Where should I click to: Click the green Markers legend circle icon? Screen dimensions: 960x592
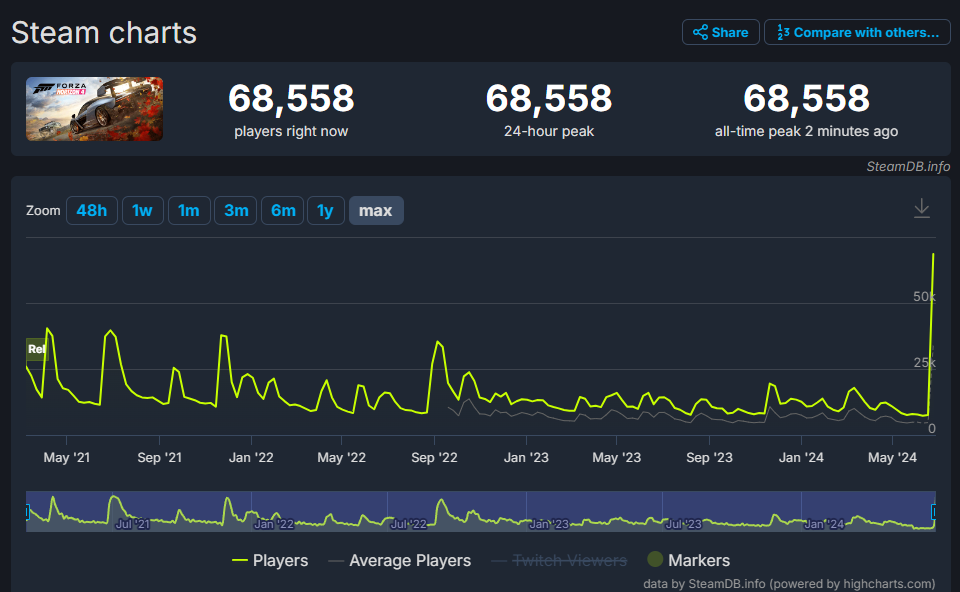[655, 560]
